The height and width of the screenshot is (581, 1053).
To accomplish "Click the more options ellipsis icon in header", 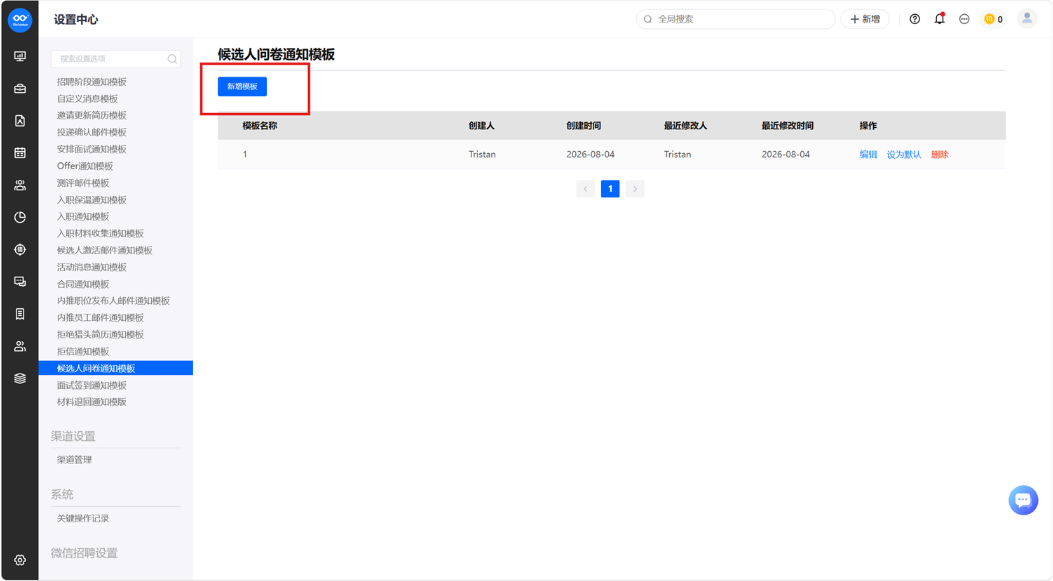I will click(x=964, y=19).
